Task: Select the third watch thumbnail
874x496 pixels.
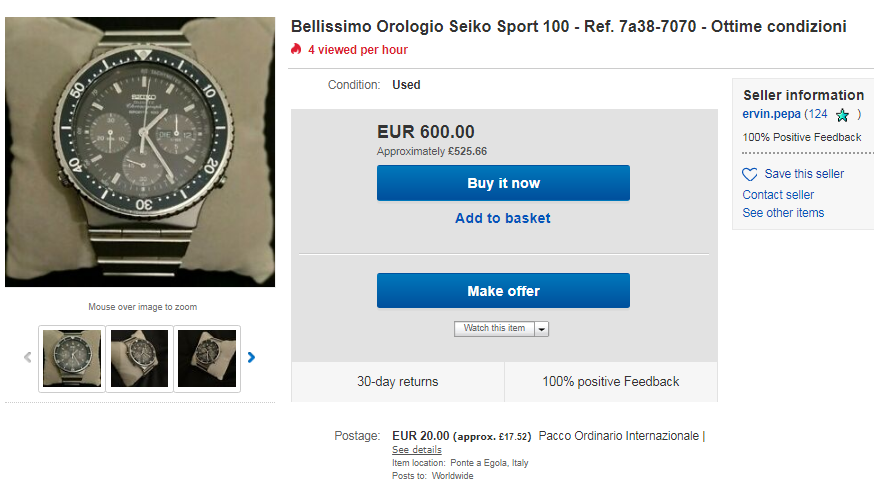Action: pos(207,358)
